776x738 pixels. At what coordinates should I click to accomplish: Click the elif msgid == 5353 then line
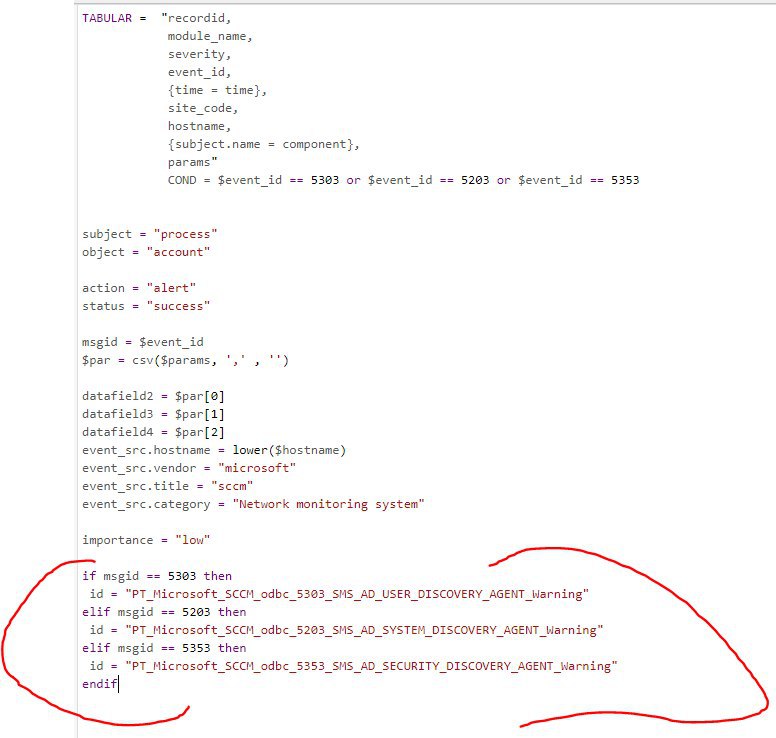click(164, 648)
